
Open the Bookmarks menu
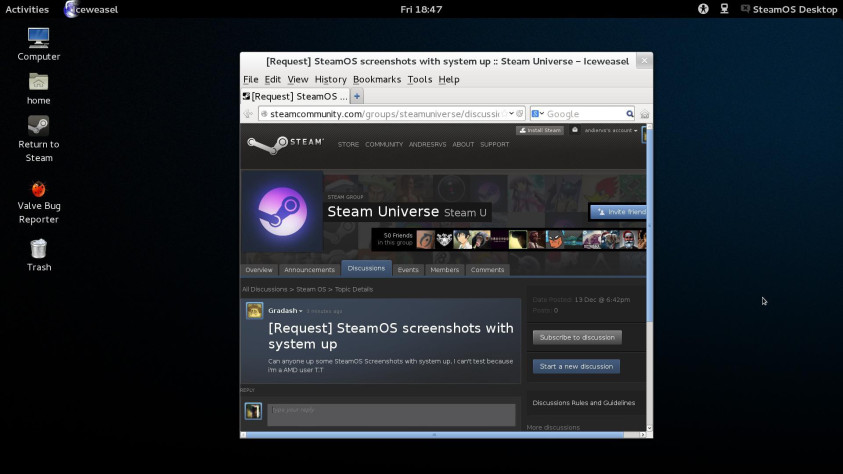click(377, 80)
